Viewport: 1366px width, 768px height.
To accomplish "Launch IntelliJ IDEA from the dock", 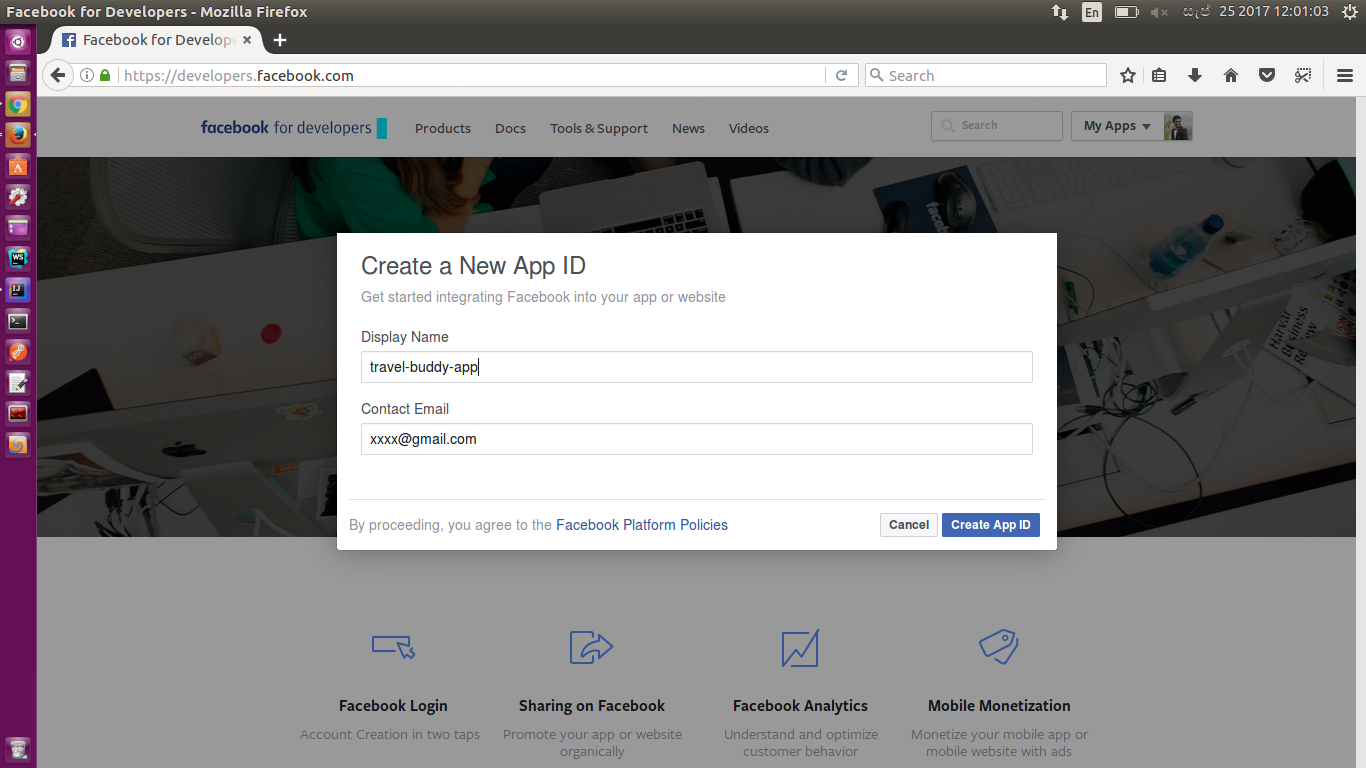I will point(18,290).
